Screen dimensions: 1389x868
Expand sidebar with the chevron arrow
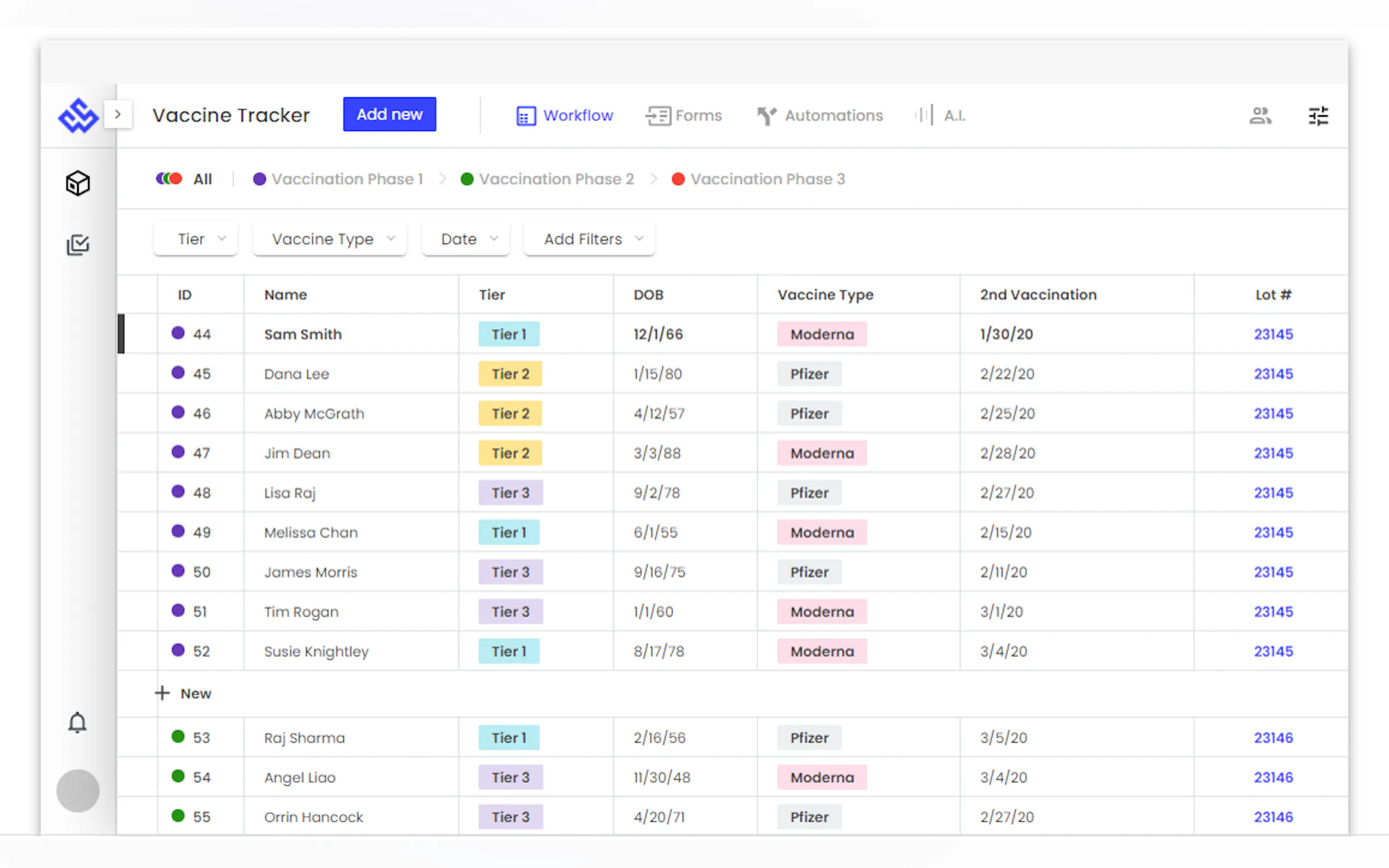click(x=118, y=114)
